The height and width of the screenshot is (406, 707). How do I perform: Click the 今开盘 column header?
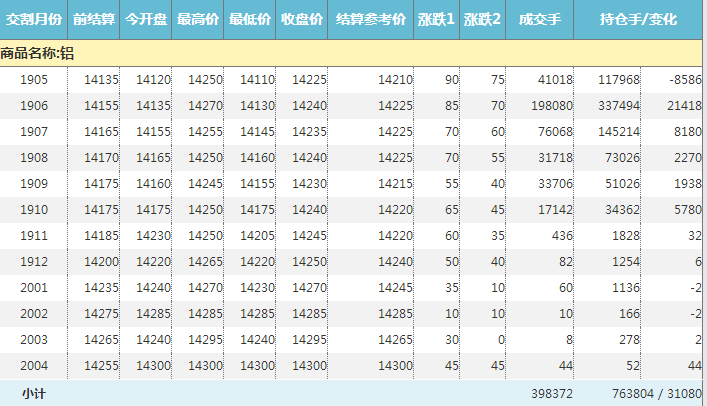click(146, 19)
